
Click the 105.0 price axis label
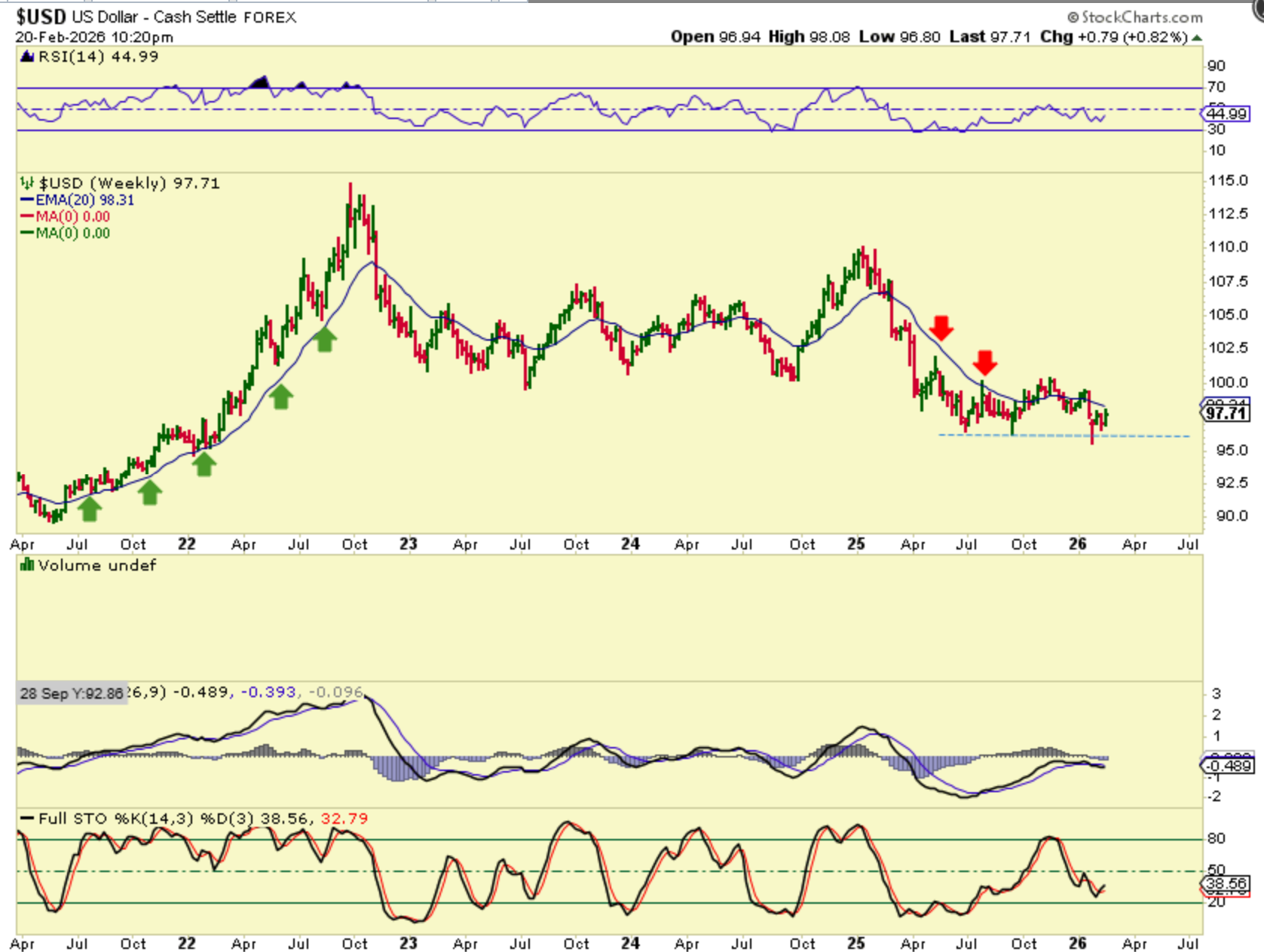(1228, 314)
